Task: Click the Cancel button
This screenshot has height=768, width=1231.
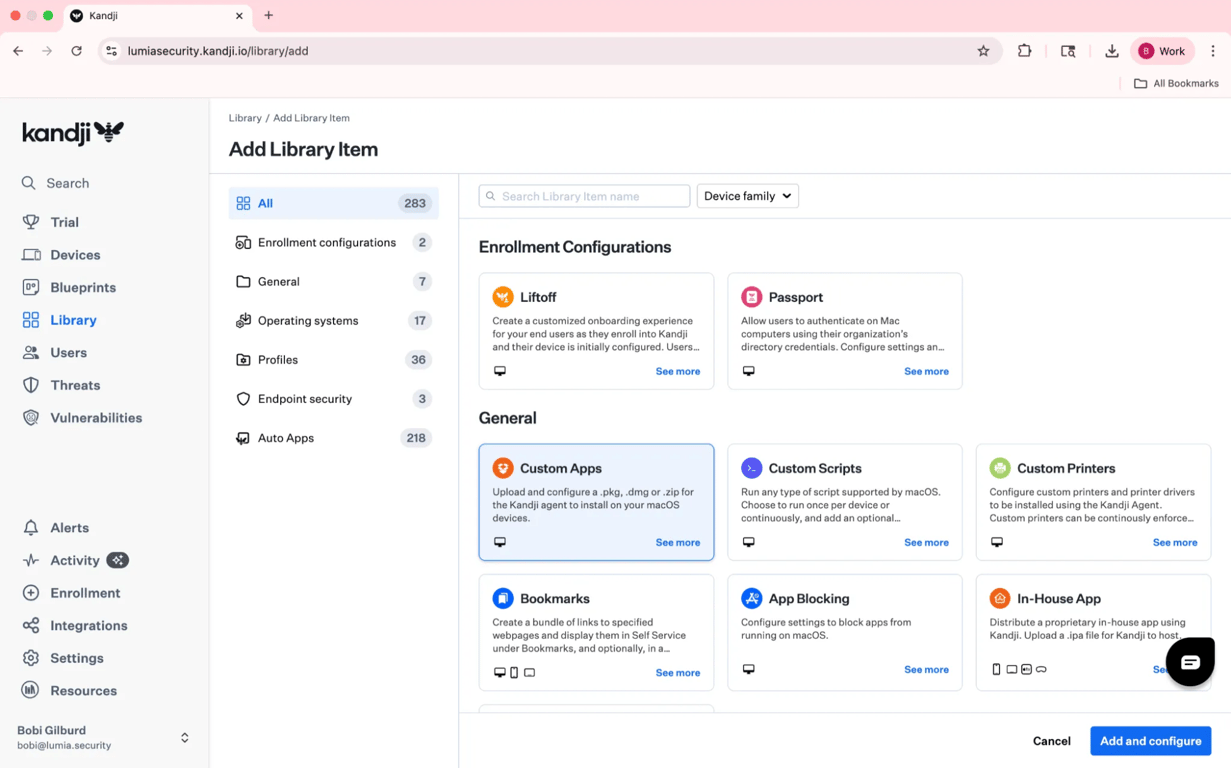Action: coord(1051,741)
